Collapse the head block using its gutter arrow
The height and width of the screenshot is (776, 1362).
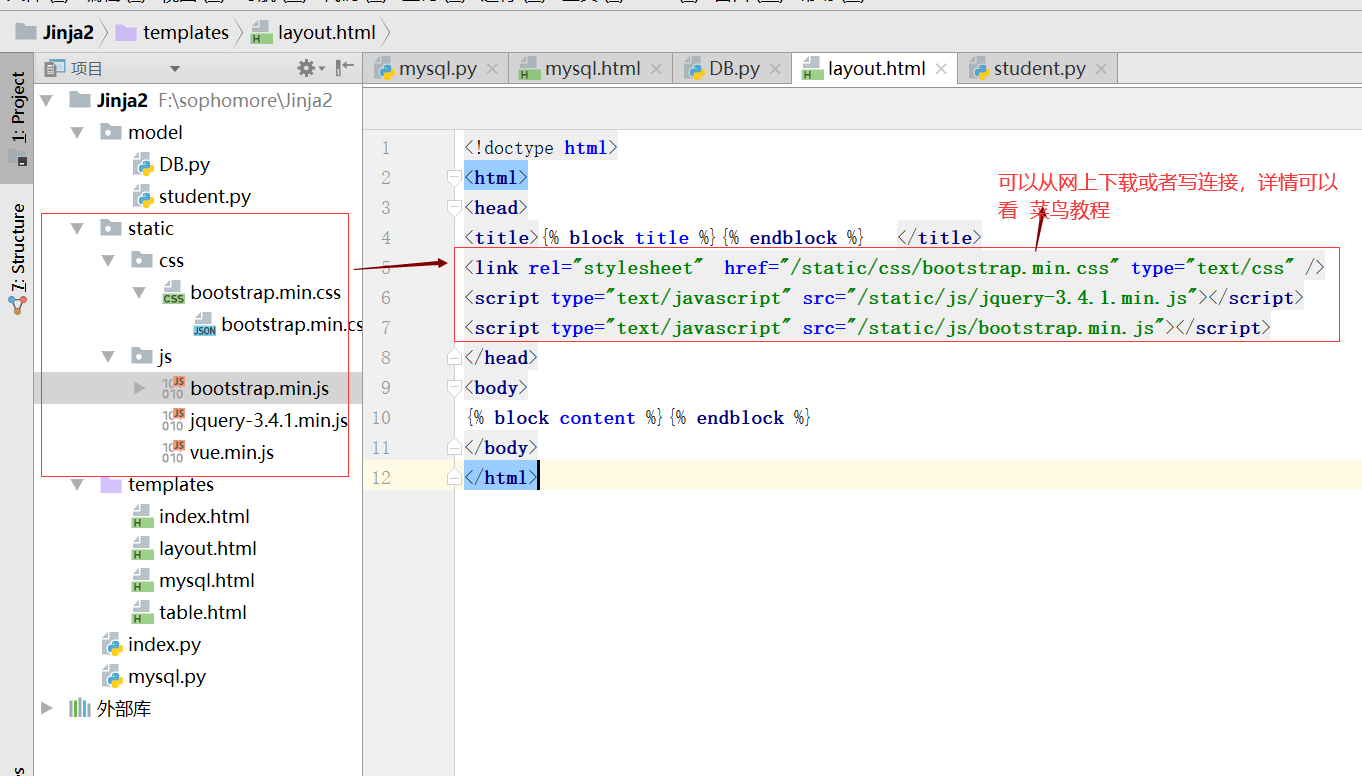pos(455,207)
